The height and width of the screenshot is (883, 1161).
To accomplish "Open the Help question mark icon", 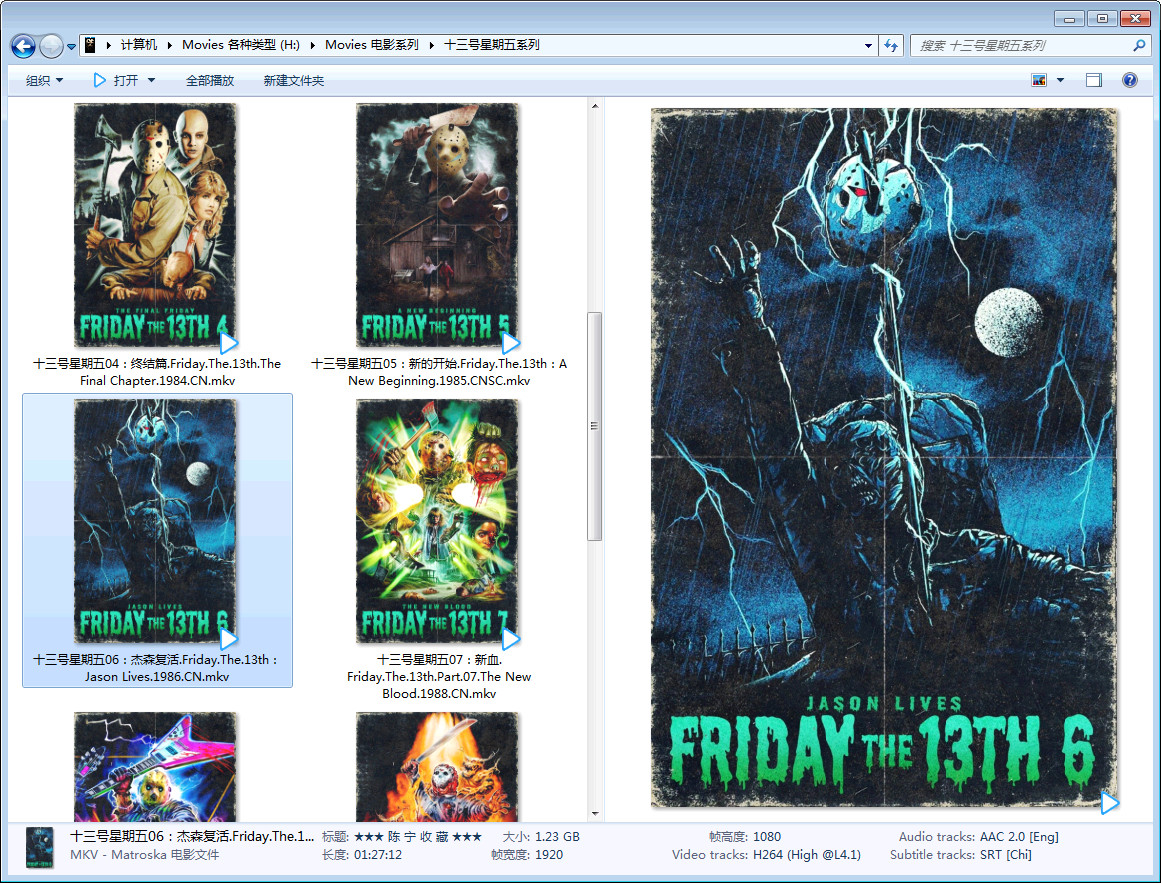I will click(x=1130, y=81).
